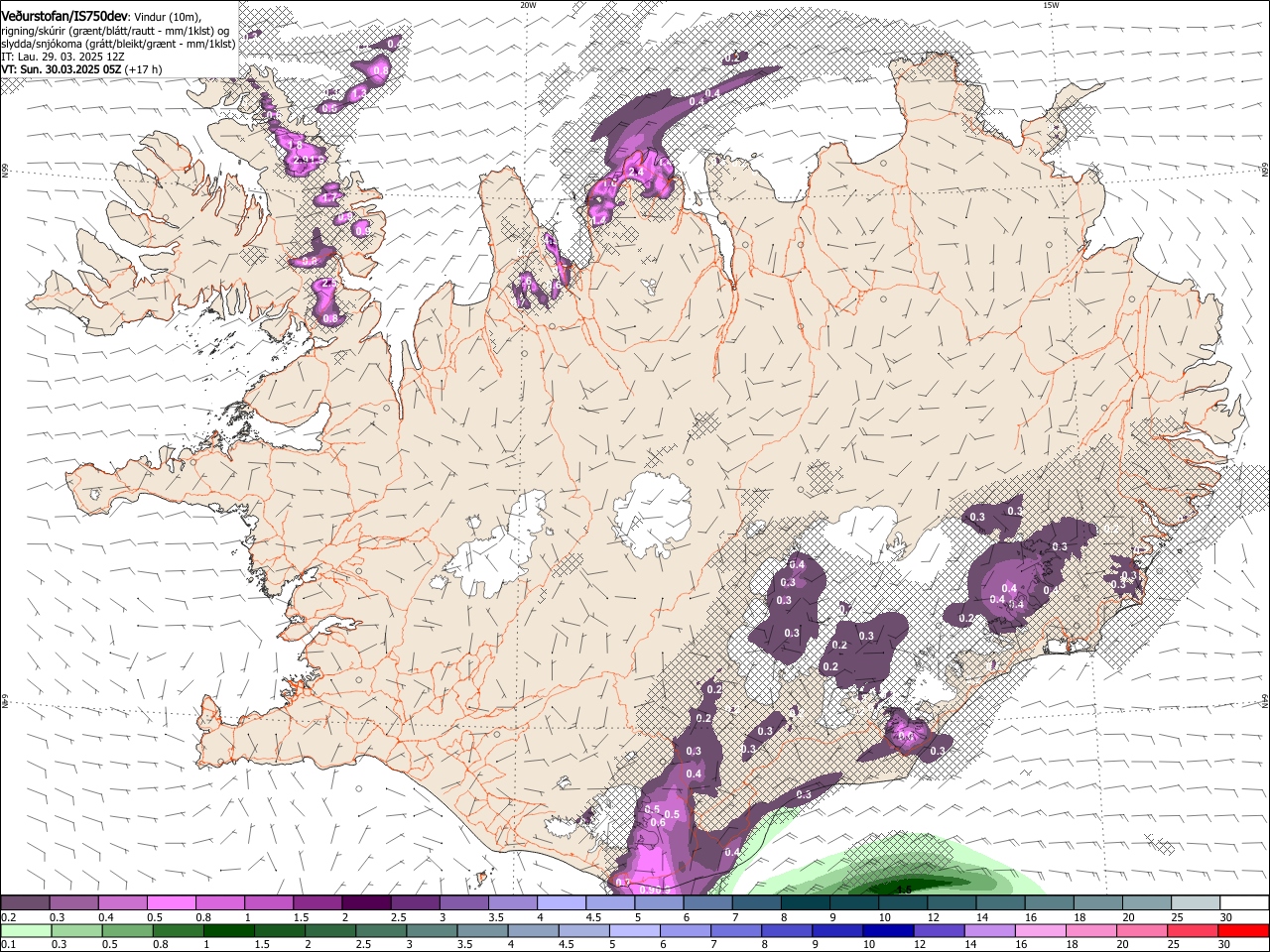The image size is (1270, 952).
Task: Click the bright magenta 0.5–0.8 snow swatch
Action: coord(172,902)
